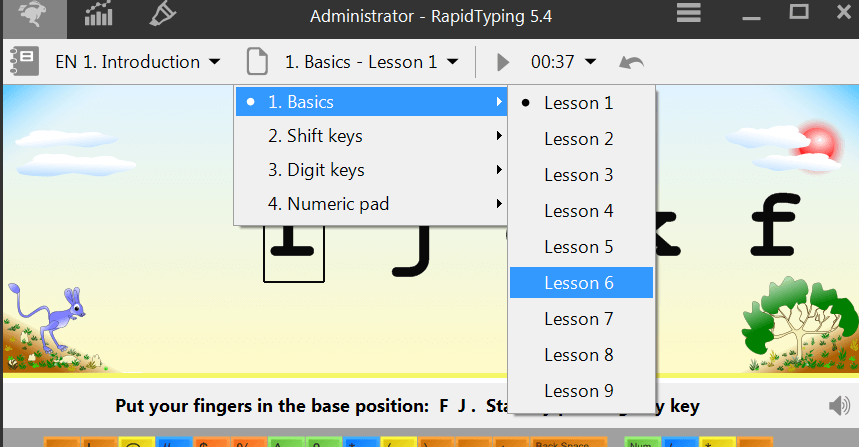Choose Lesson 7 in the submenu
Viewport: 859px width, 447px height.
coord(581,319)
